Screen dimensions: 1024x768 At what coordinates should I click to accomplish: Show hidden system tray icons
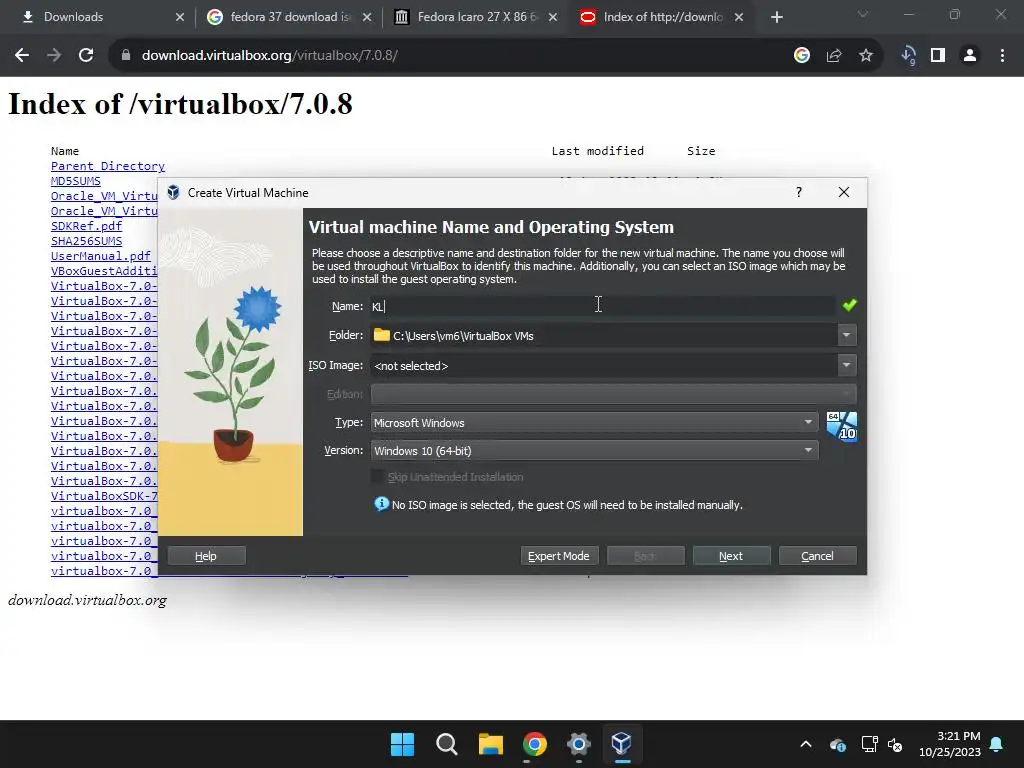click(x=806, y=744)
